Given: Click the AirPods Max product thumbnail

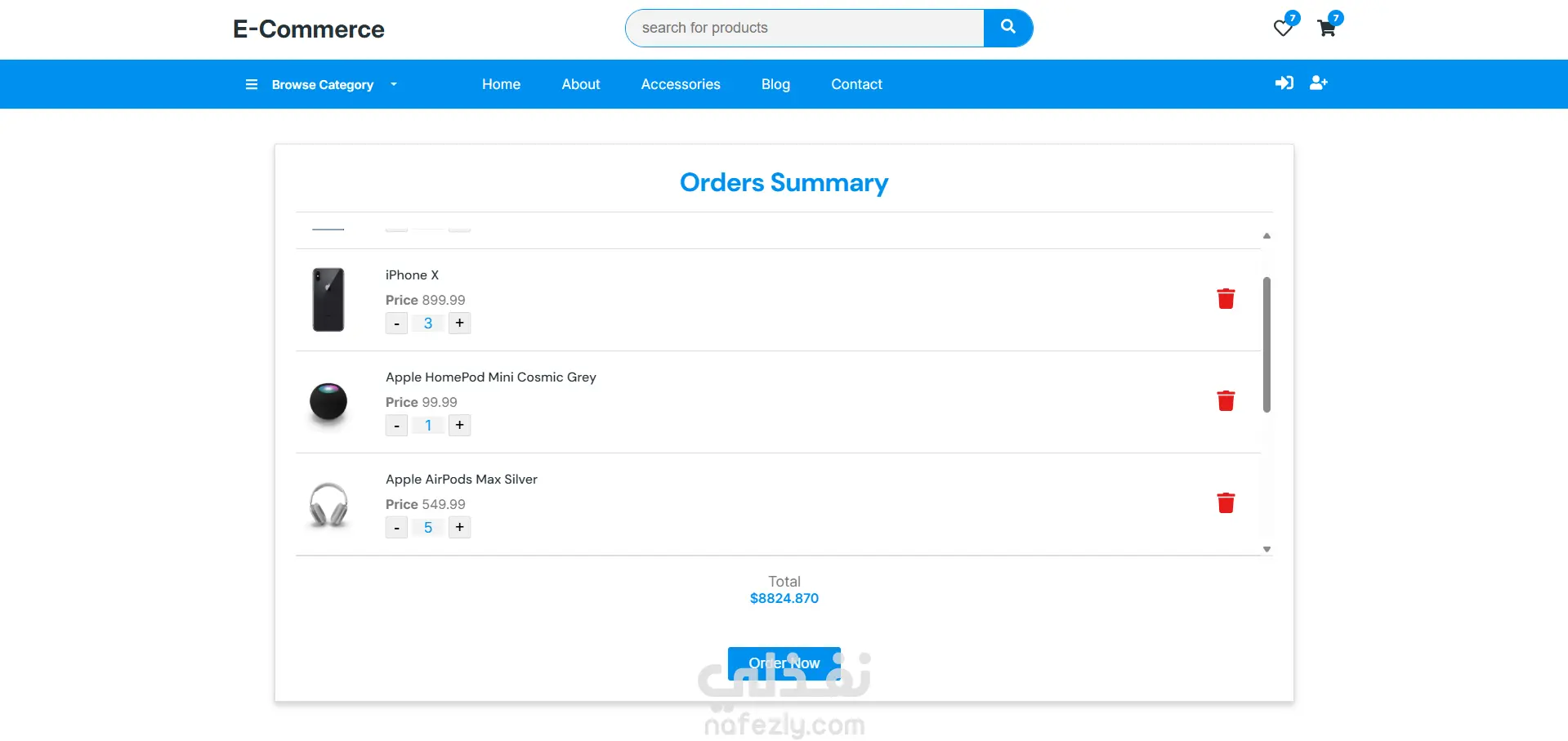Looking at the screenshot, I should 328,504.
